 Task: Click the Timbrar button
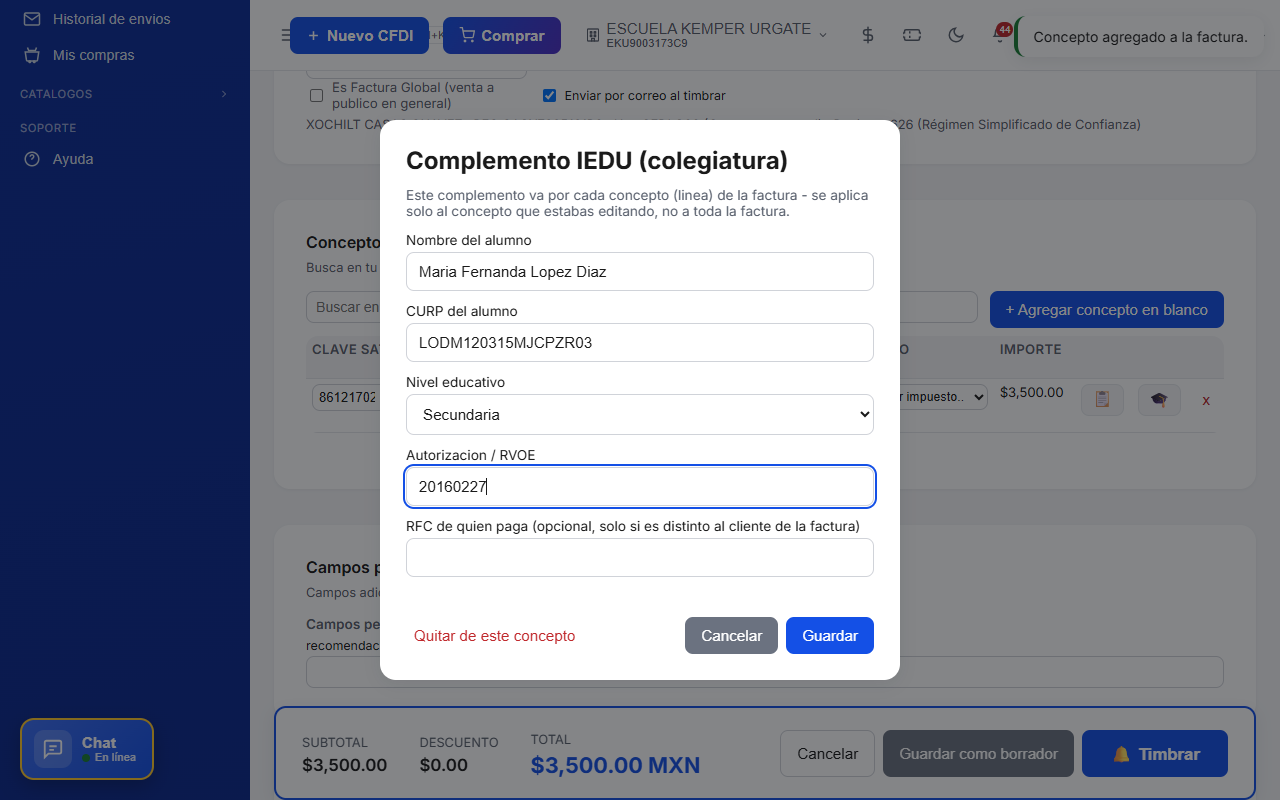(1155, 754)
